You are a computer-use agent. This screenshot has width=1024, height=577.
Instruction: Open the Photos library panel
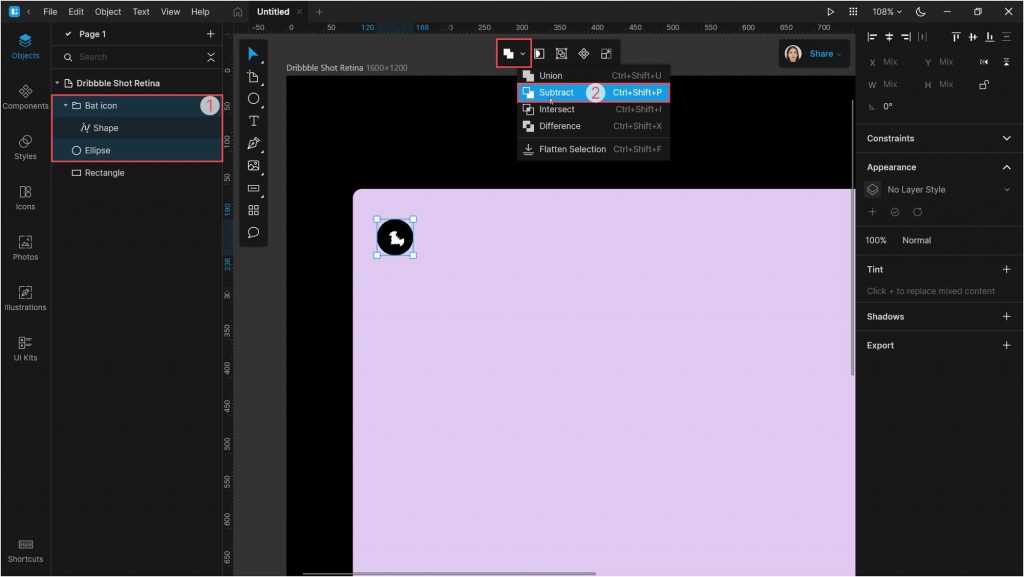pyautogui.click(x=25, y=247)
